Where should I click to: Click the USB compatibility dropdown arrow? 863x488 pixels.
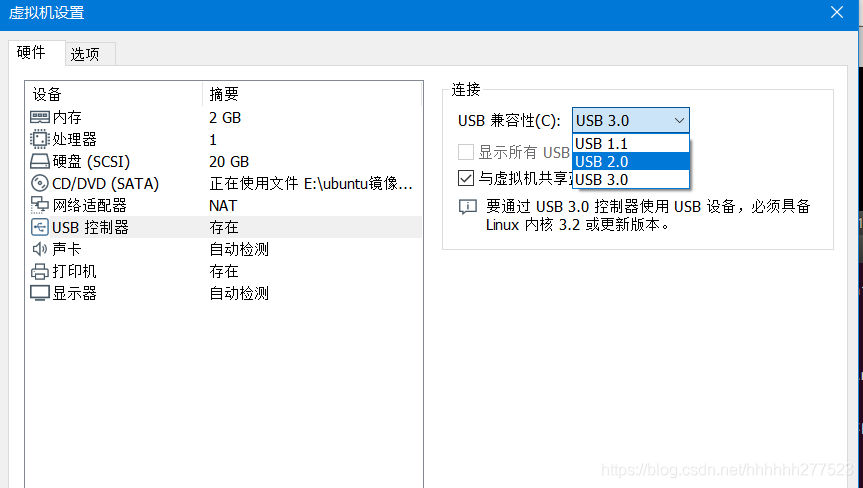point(679,120)
